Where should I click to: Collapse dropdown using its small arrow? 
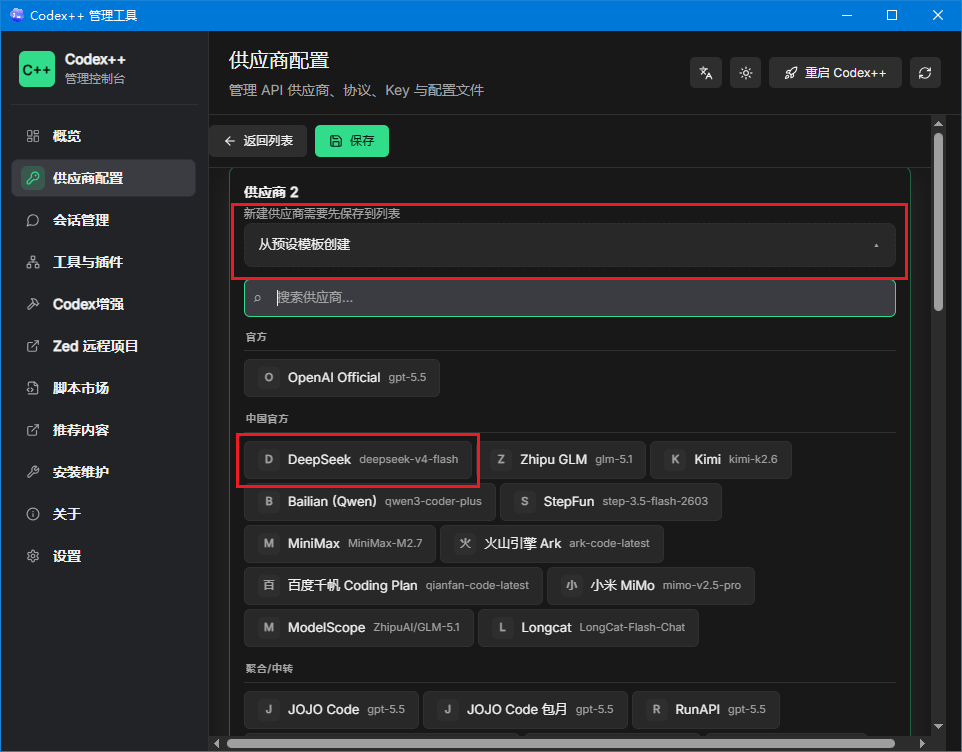tap(876, 245)
